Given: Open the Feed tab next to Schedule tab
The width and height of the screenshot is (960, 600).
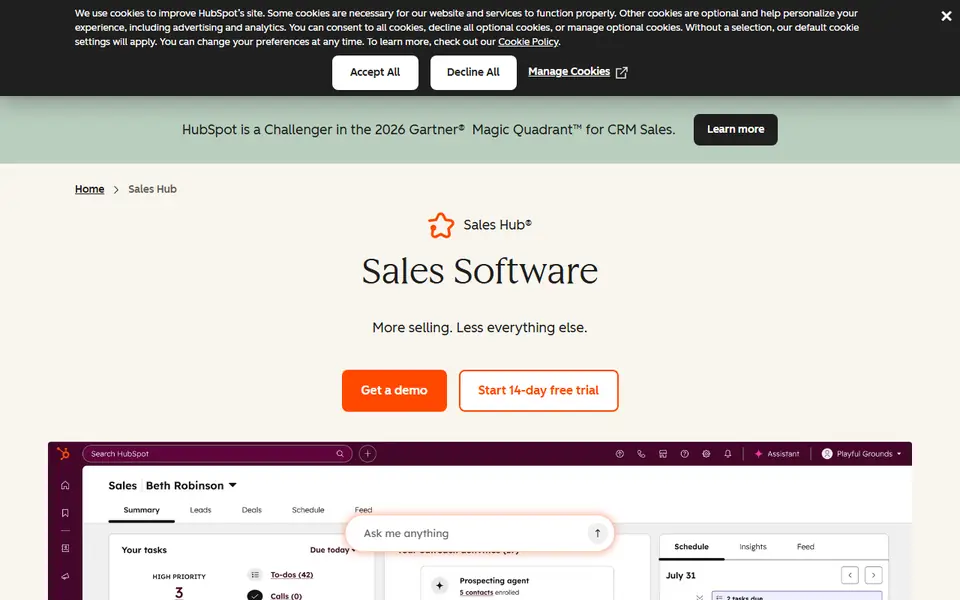Looking at the screenshot, I should point(363,510).
